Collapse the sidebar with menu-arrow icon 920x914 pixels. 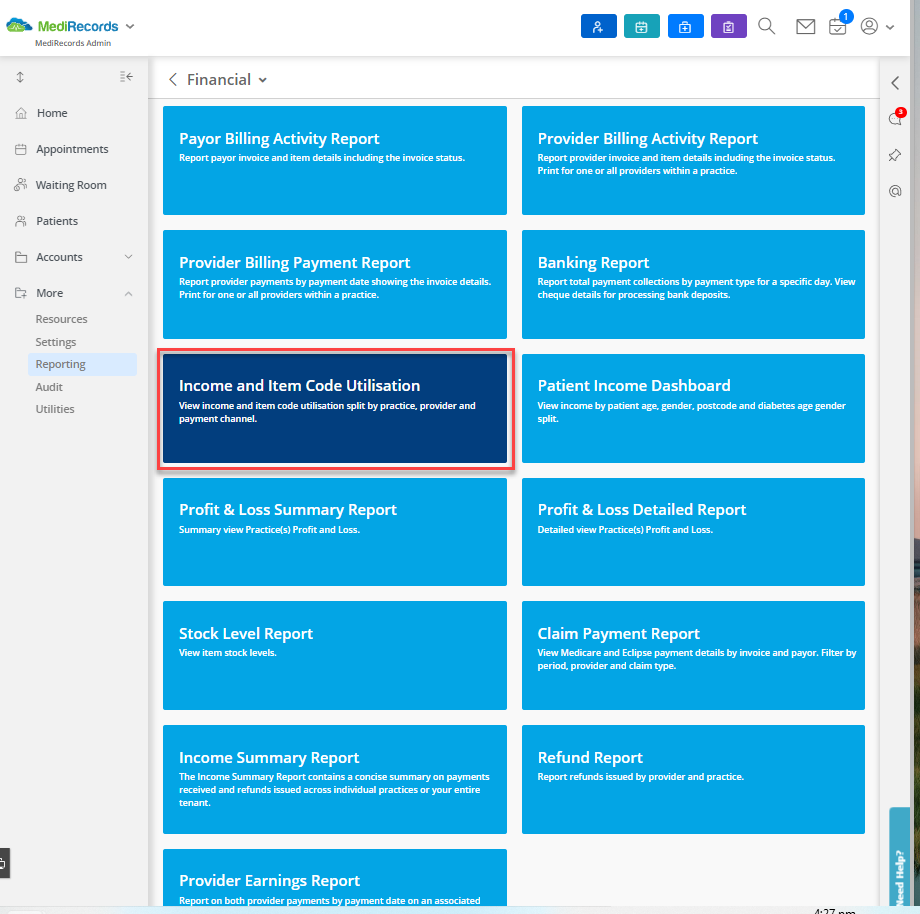tap(126, 77)
